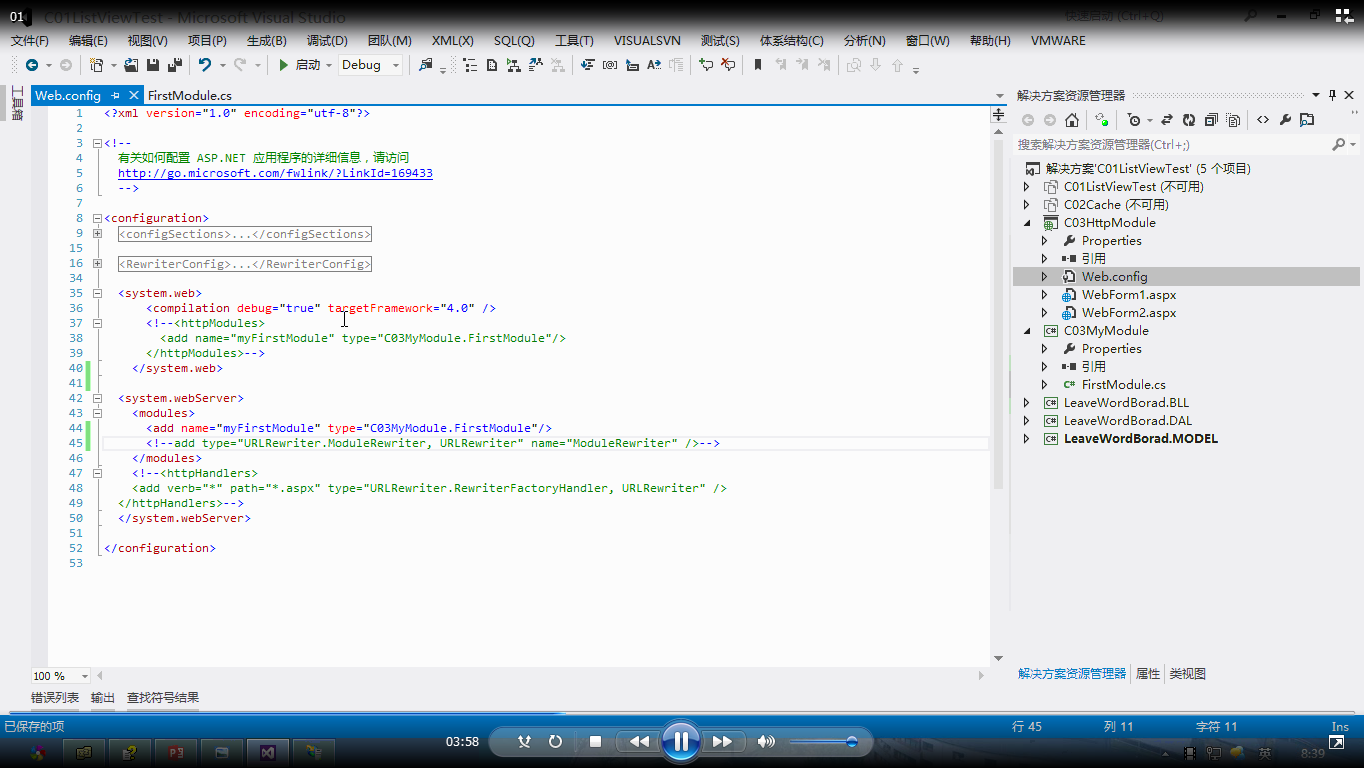Open the go.microsoft.com fwlink hyperlink

coord(275,173)
